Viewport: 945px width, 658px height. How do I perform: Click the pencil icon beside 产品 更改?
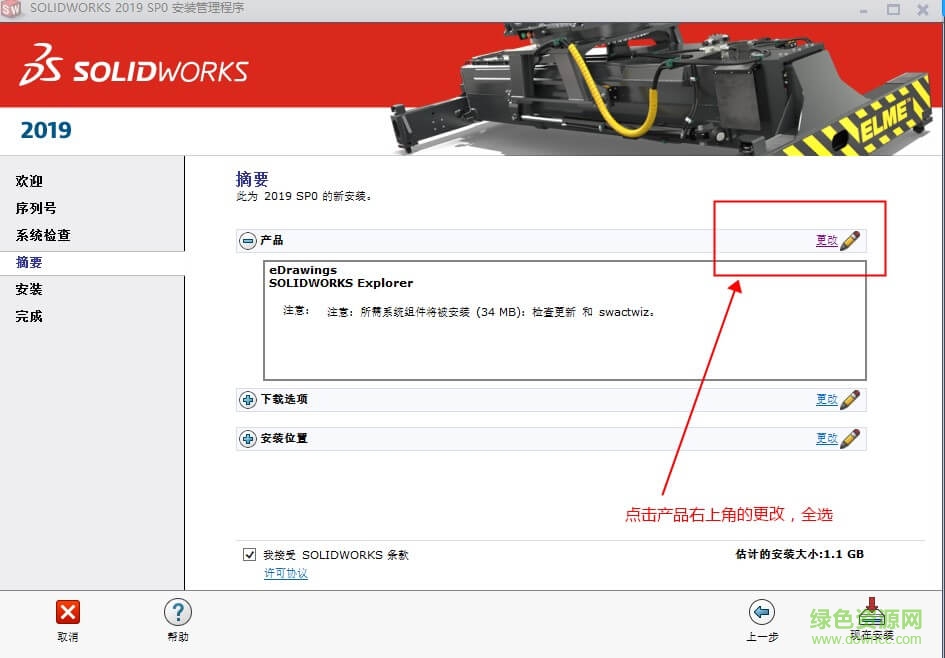point(850,241)
